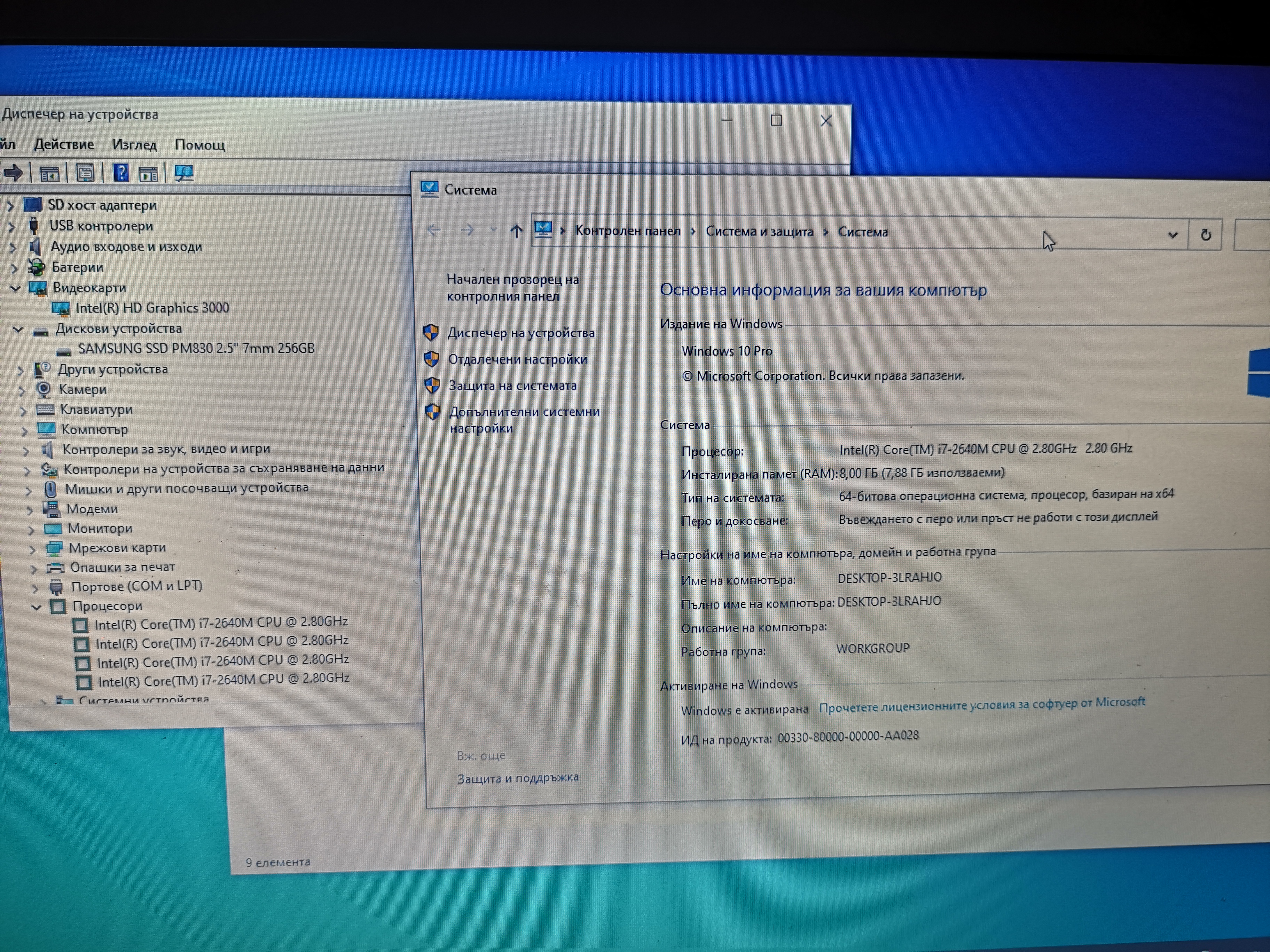Select Intel(R) HD Graphics 3000 device

(152, 308)
